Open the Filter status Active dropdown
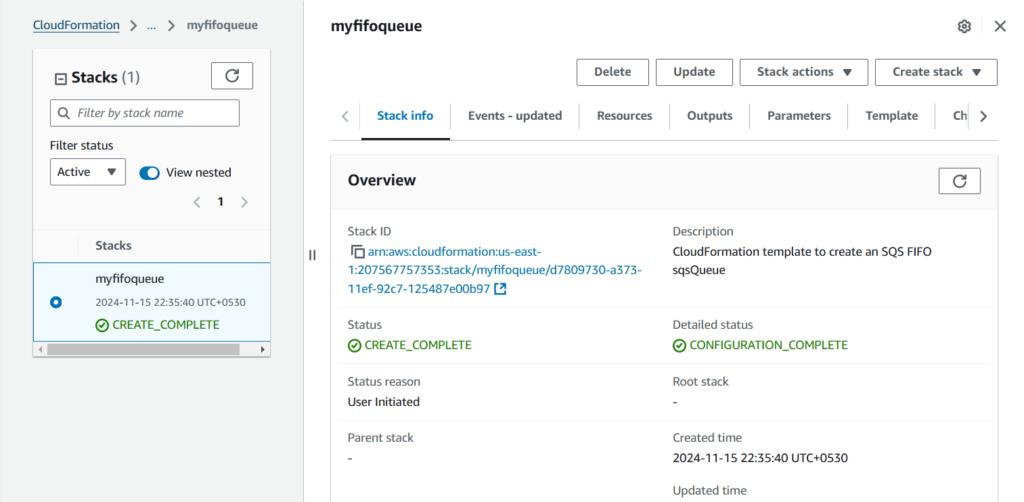The width and height of the screenshot is (1024, 502). [88, 172]
